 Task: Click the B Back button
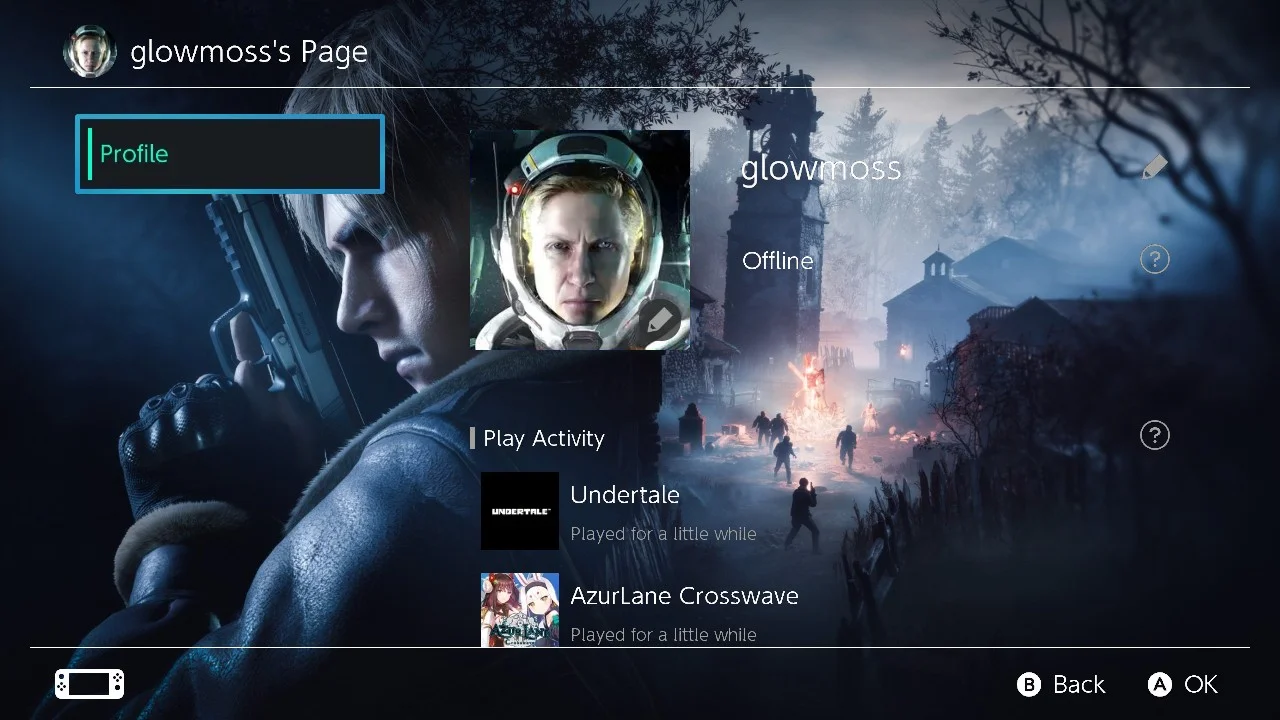coord(1061,684)
